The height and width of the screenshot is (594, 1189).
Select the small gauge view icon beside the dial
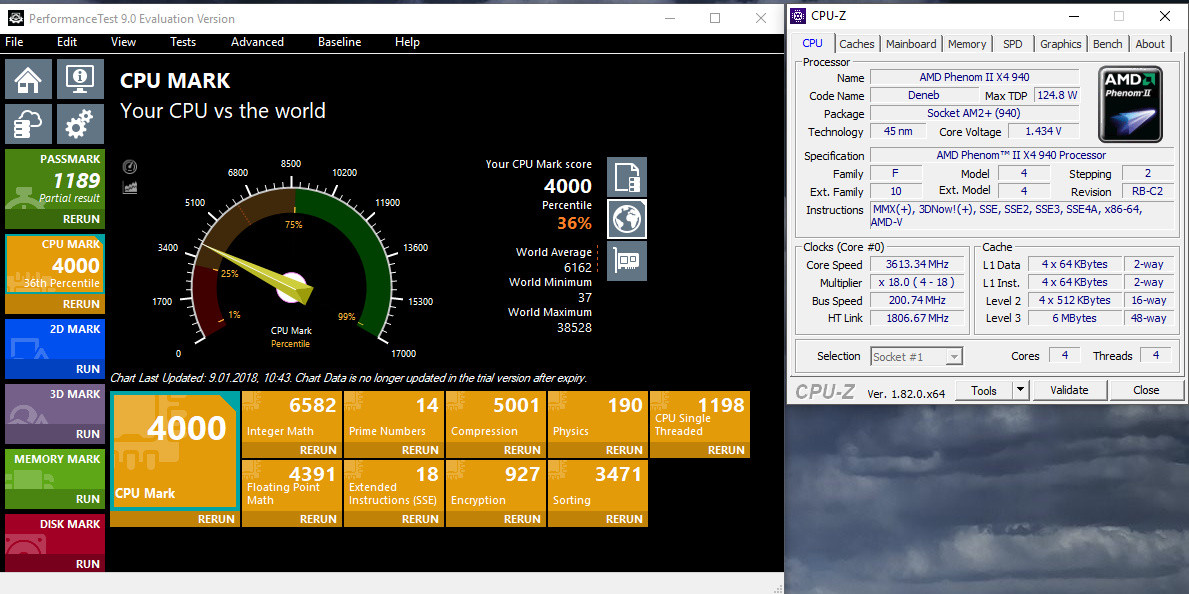129,167
